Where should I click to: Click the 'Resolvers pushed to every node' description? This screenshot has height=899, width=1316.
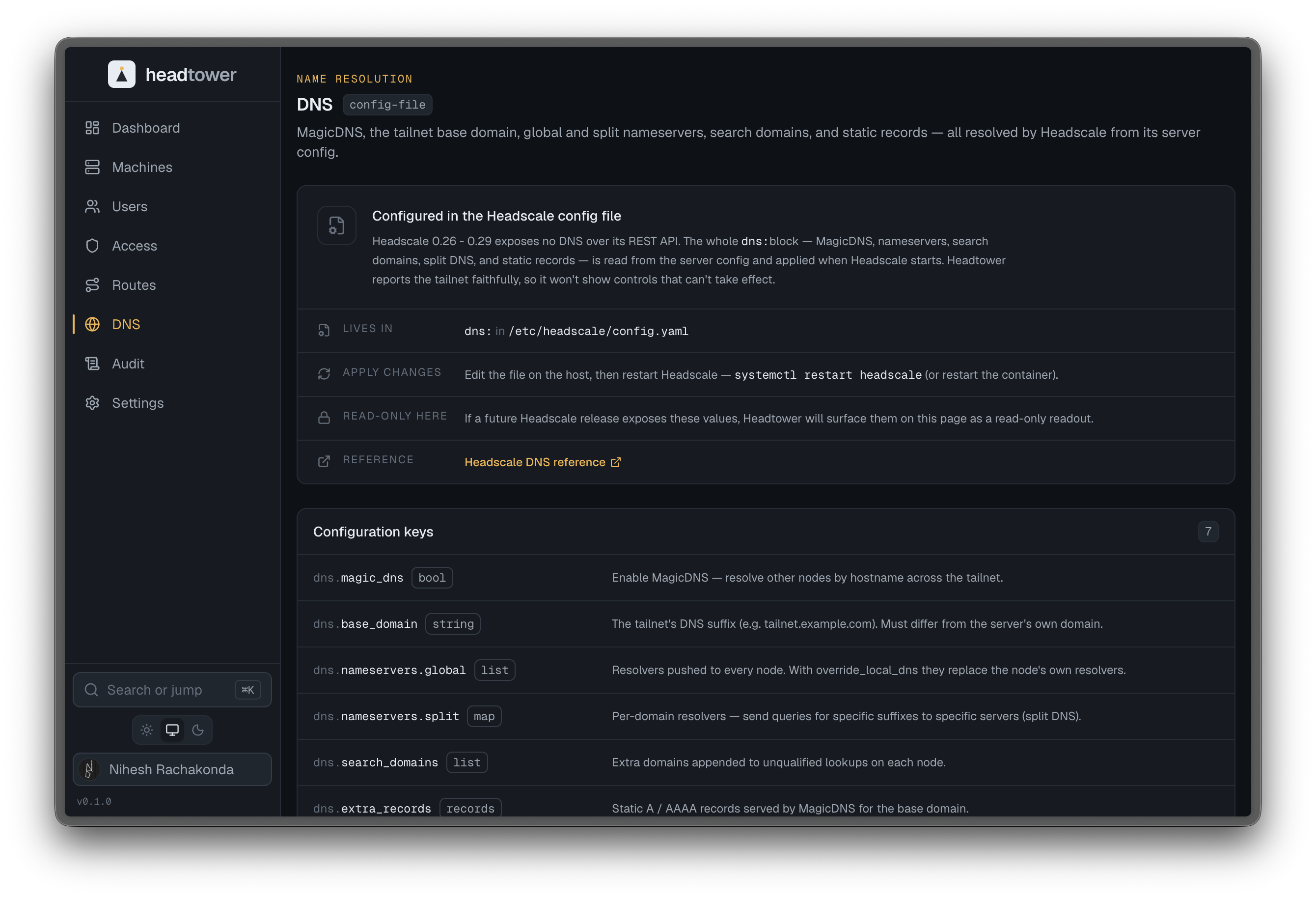point(869,670)
